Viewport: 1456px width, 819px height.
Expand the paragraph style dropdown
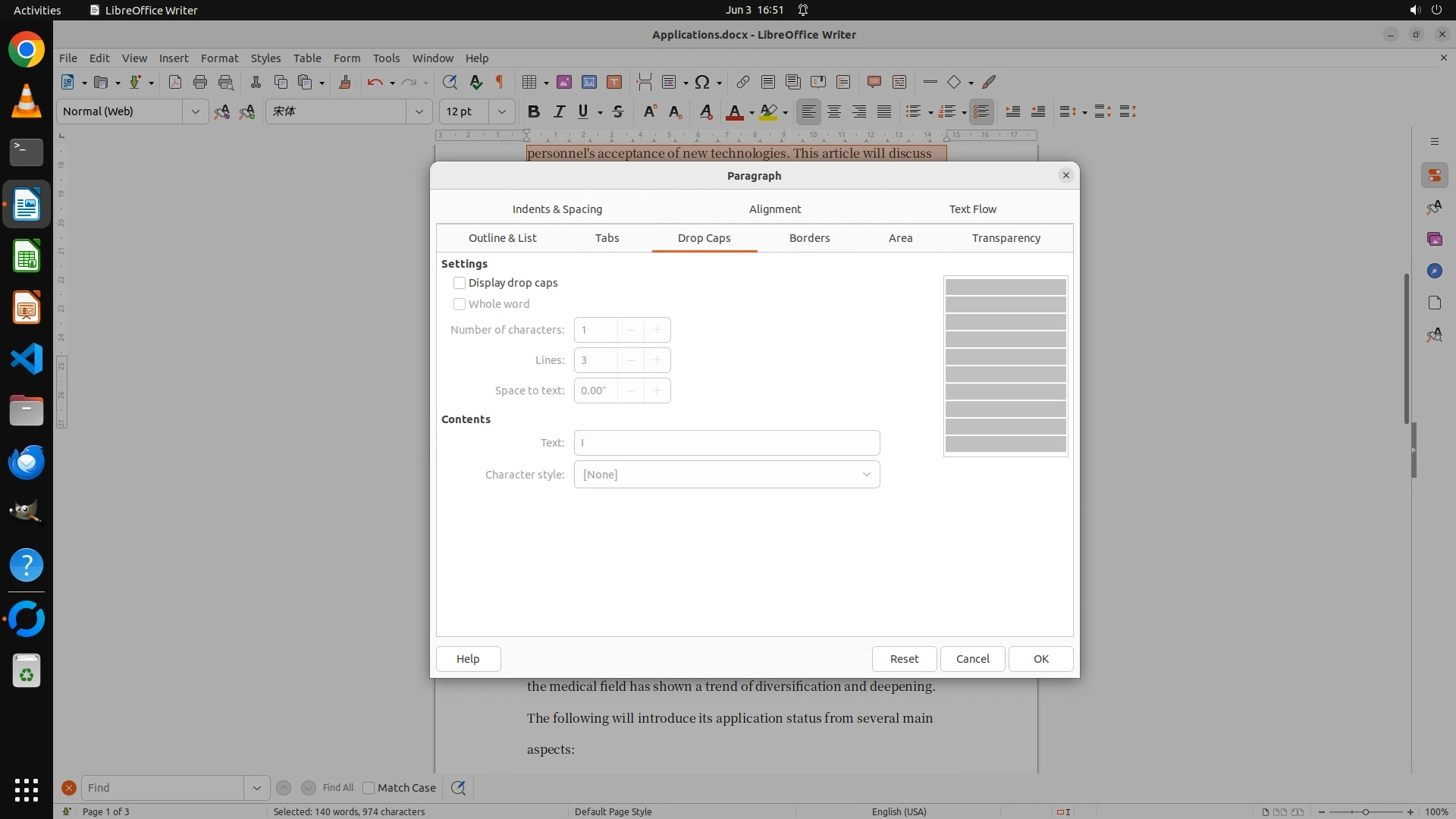[x=195, y=111]
